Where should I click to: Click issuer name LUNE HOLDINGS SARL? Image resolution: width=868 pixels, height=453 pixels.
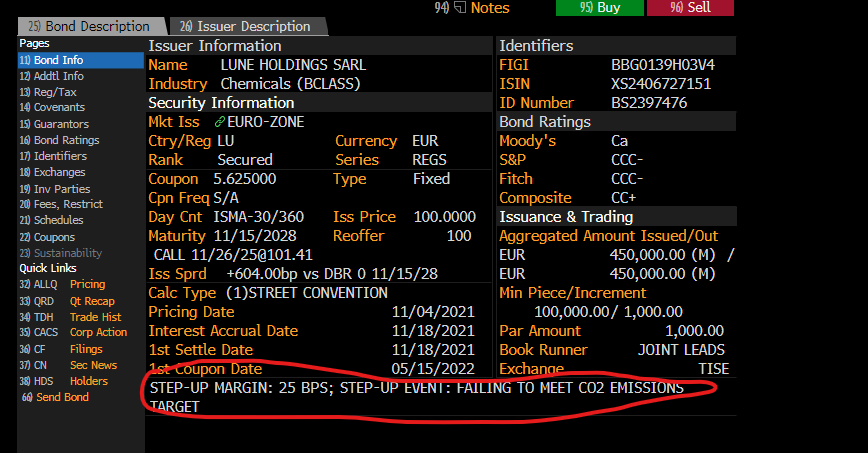(293, 65)
